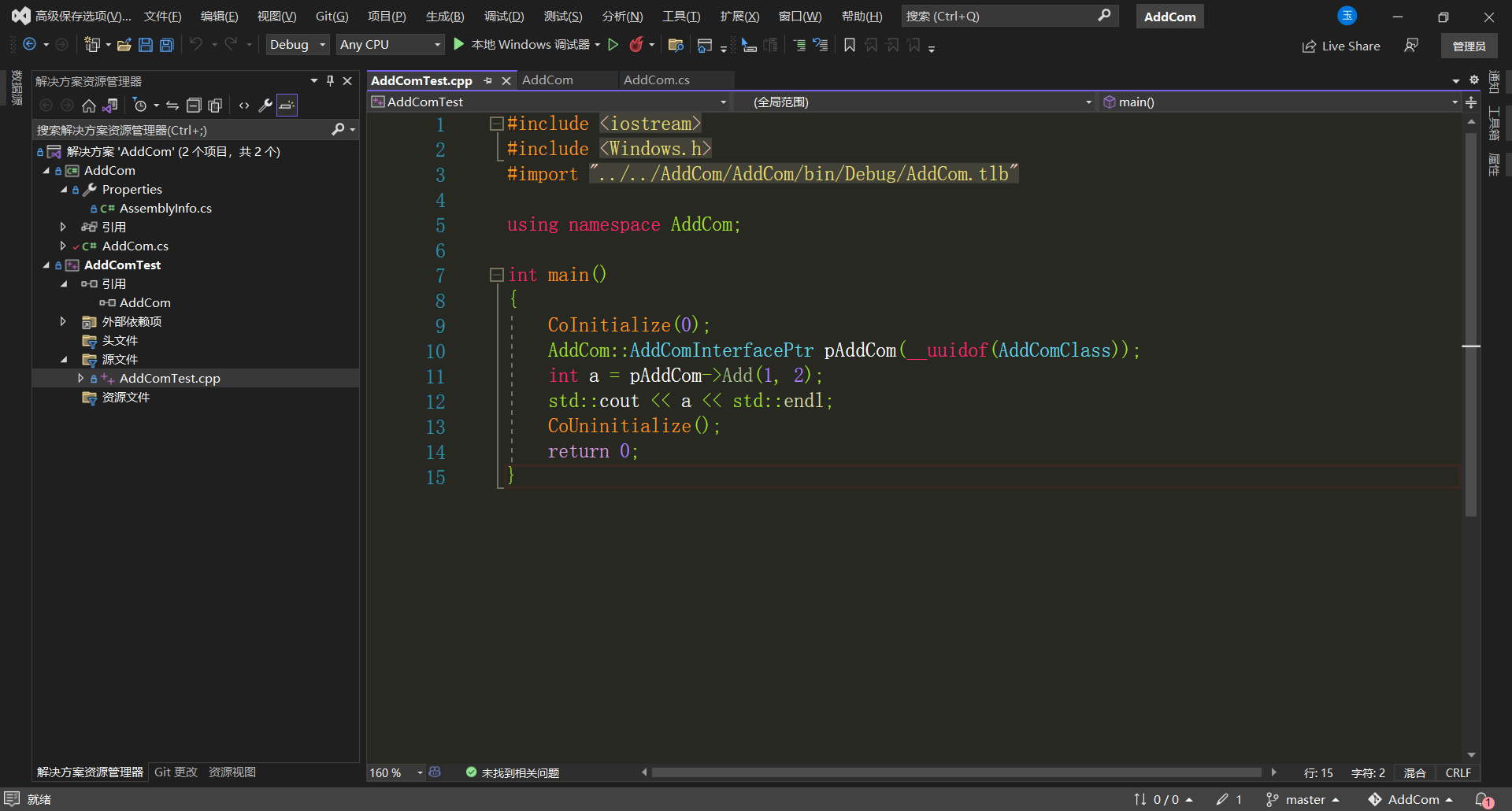Open the 文件(F) menu
Viewport: 1512px width, 811px height.
click(162, 17)
